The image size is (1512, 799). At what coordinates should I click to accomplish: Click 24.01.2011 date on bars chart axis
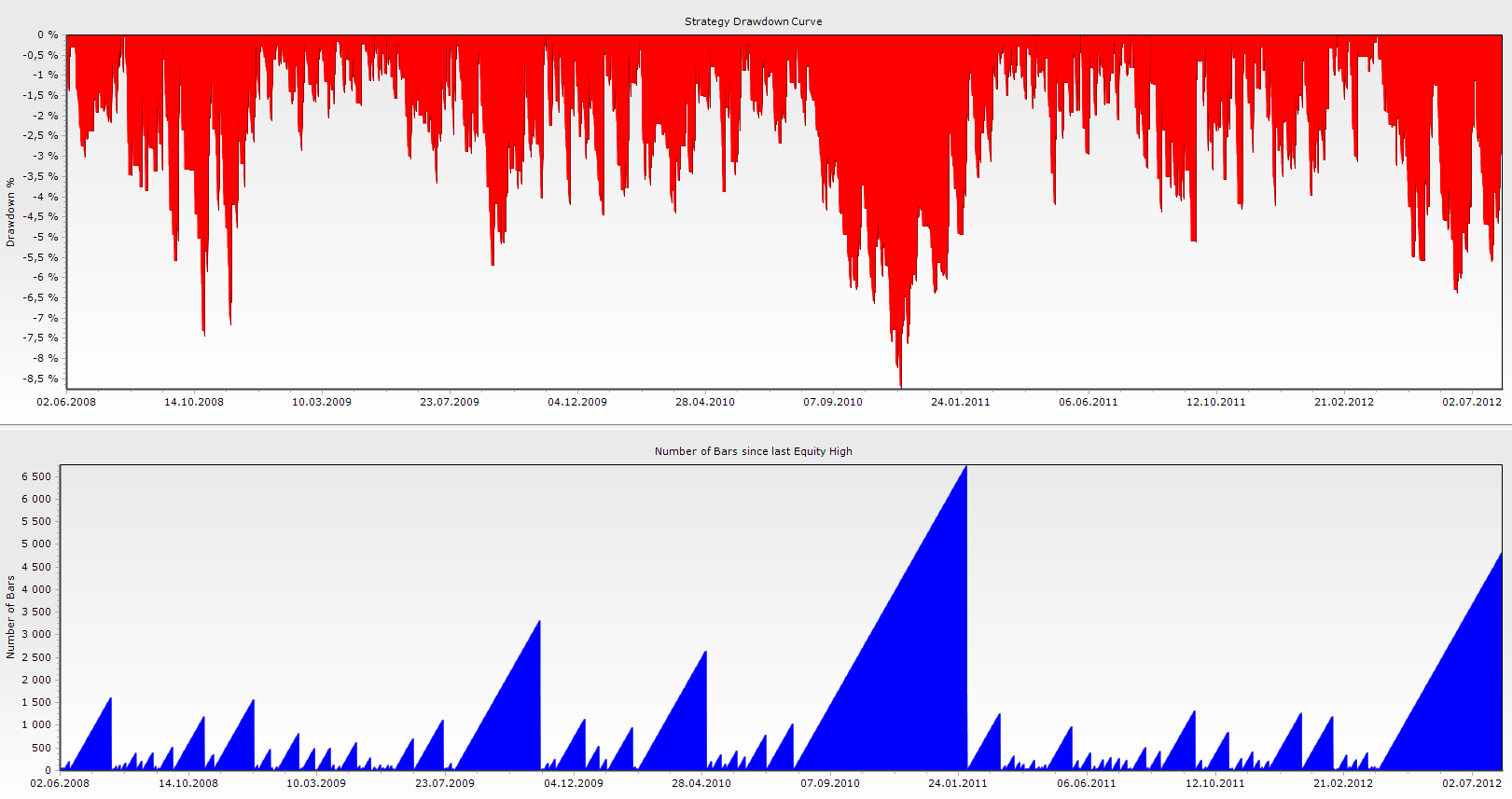coord(958,783)
